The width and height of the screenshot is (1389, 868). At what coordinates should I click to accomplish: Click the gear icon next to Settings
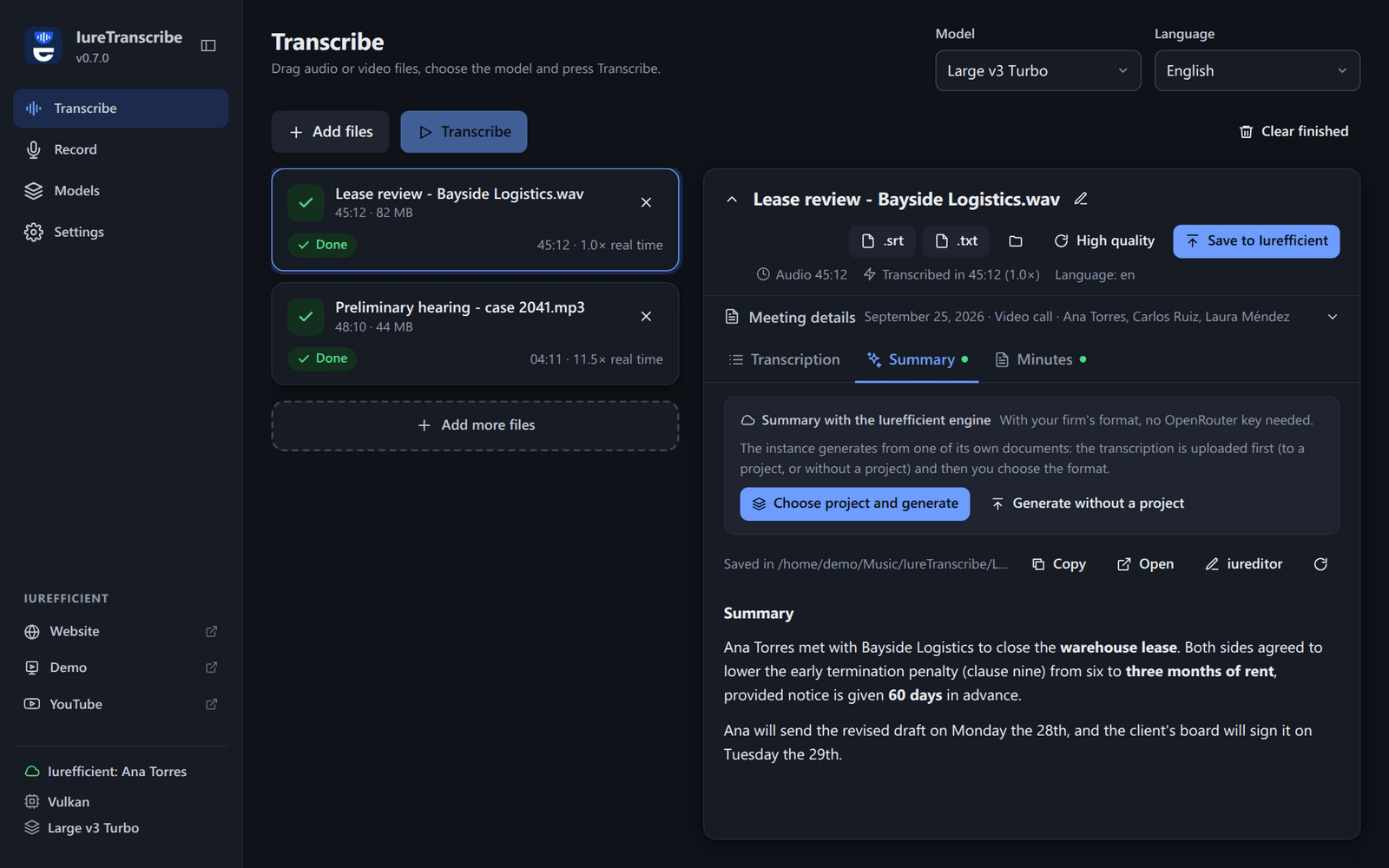click(33, 232)
